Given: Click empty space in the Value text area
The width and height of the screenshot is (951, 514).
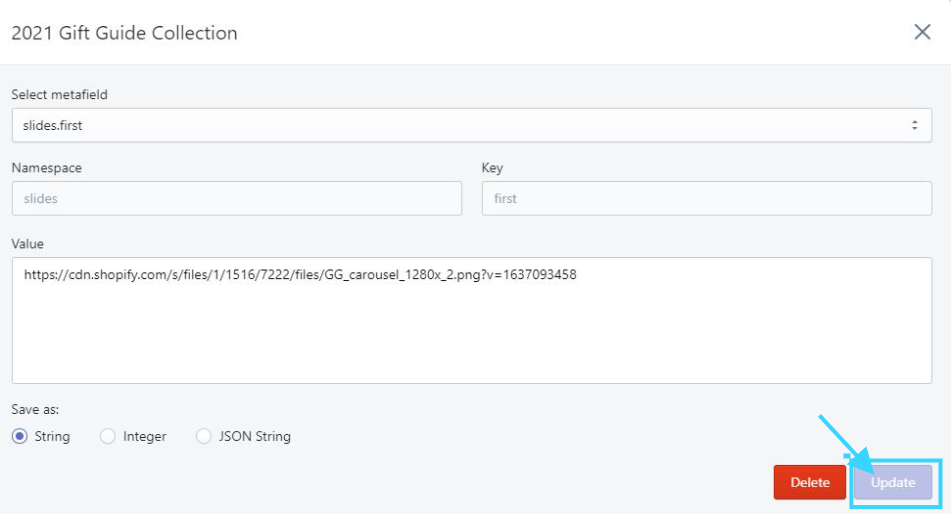Looking at the screenshot, I should pyautogui.click(x=470, y=340).
